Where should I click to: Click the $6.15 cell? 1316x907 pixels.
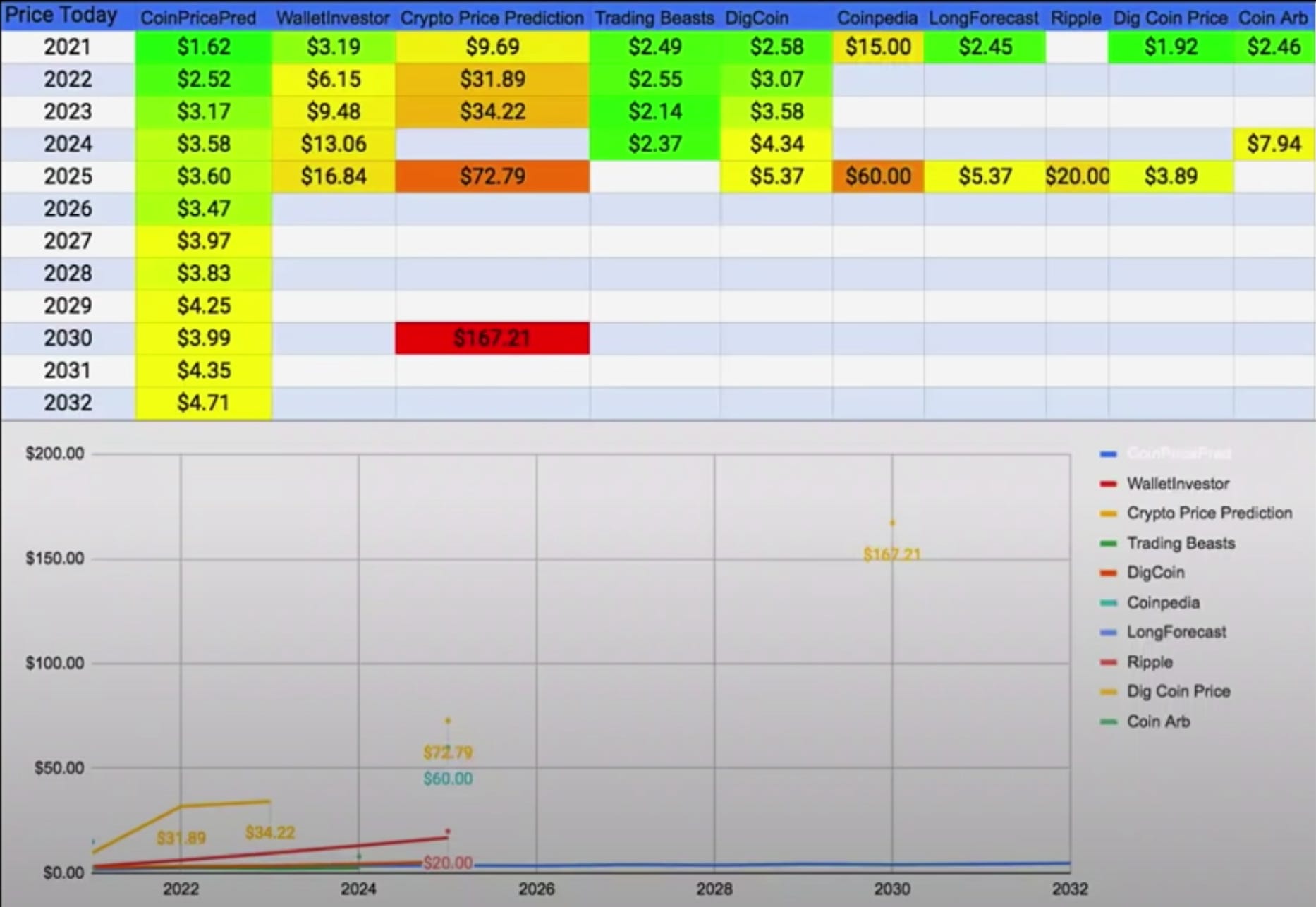coord(334,79)
